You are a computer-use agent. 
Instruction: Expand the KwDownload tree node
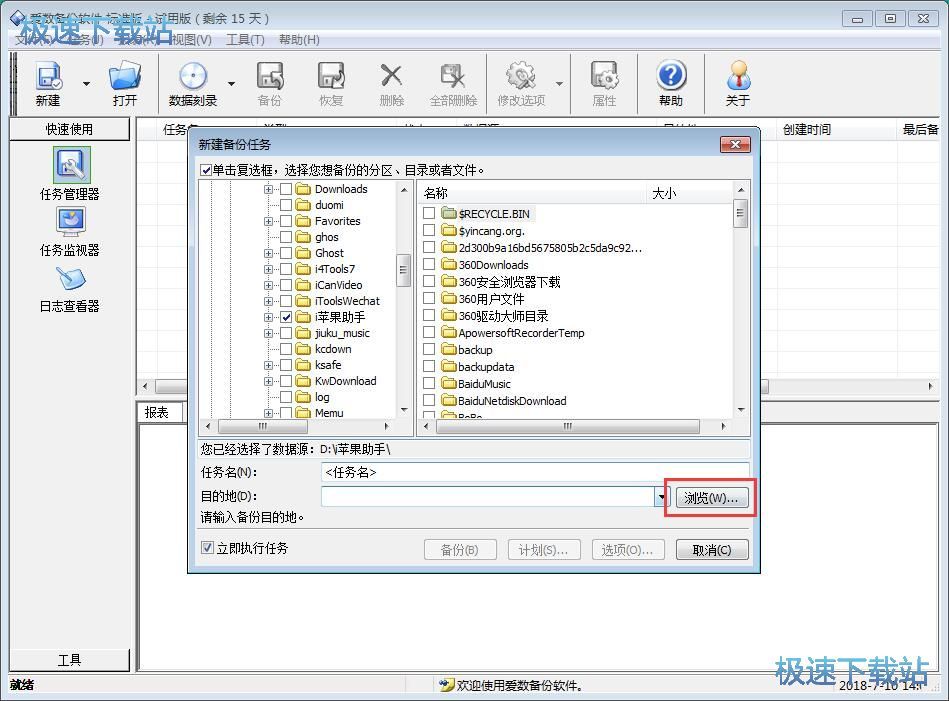pos(268,381)
